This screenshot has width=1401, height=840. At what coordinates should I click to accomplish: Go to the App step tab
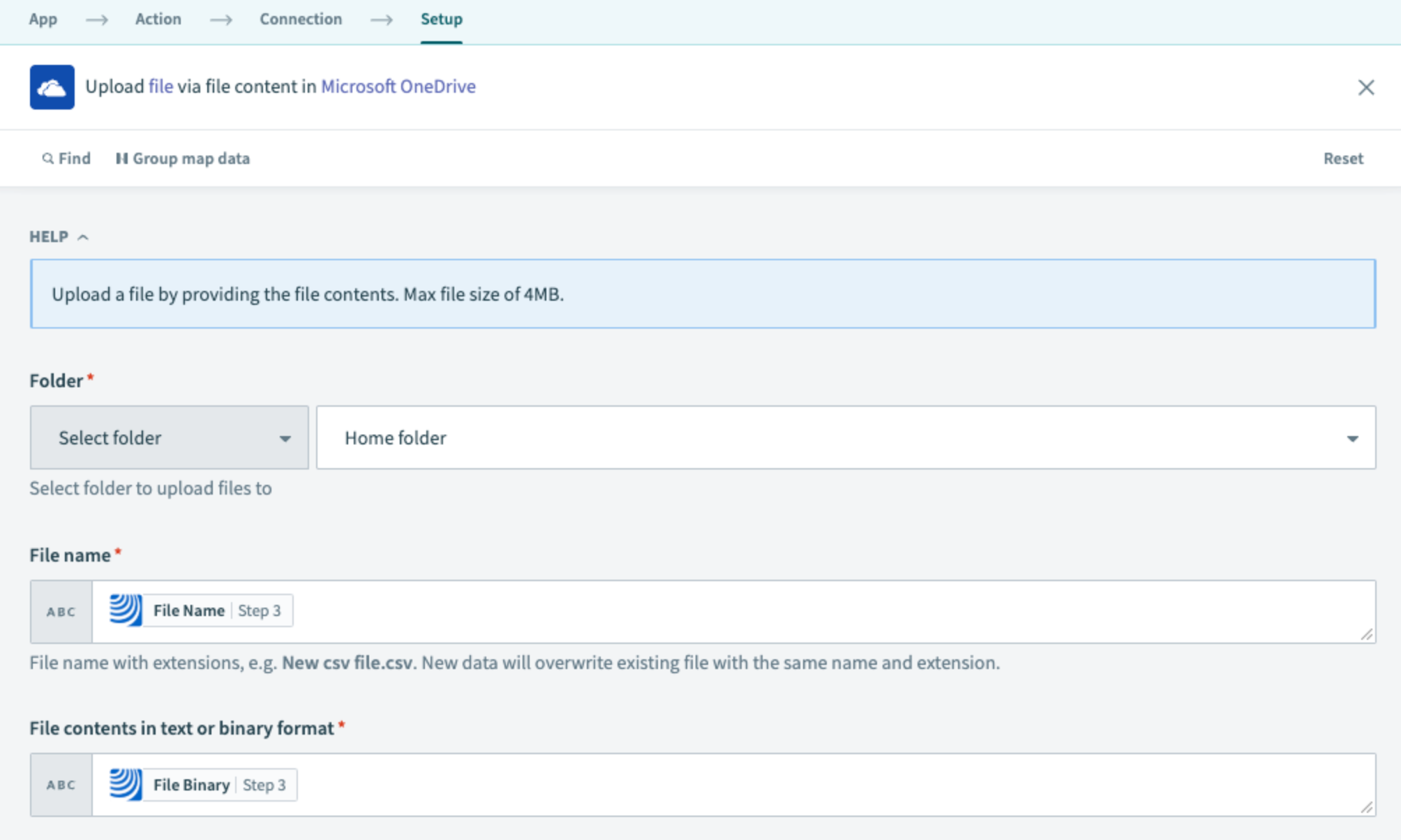coord(43,20)
